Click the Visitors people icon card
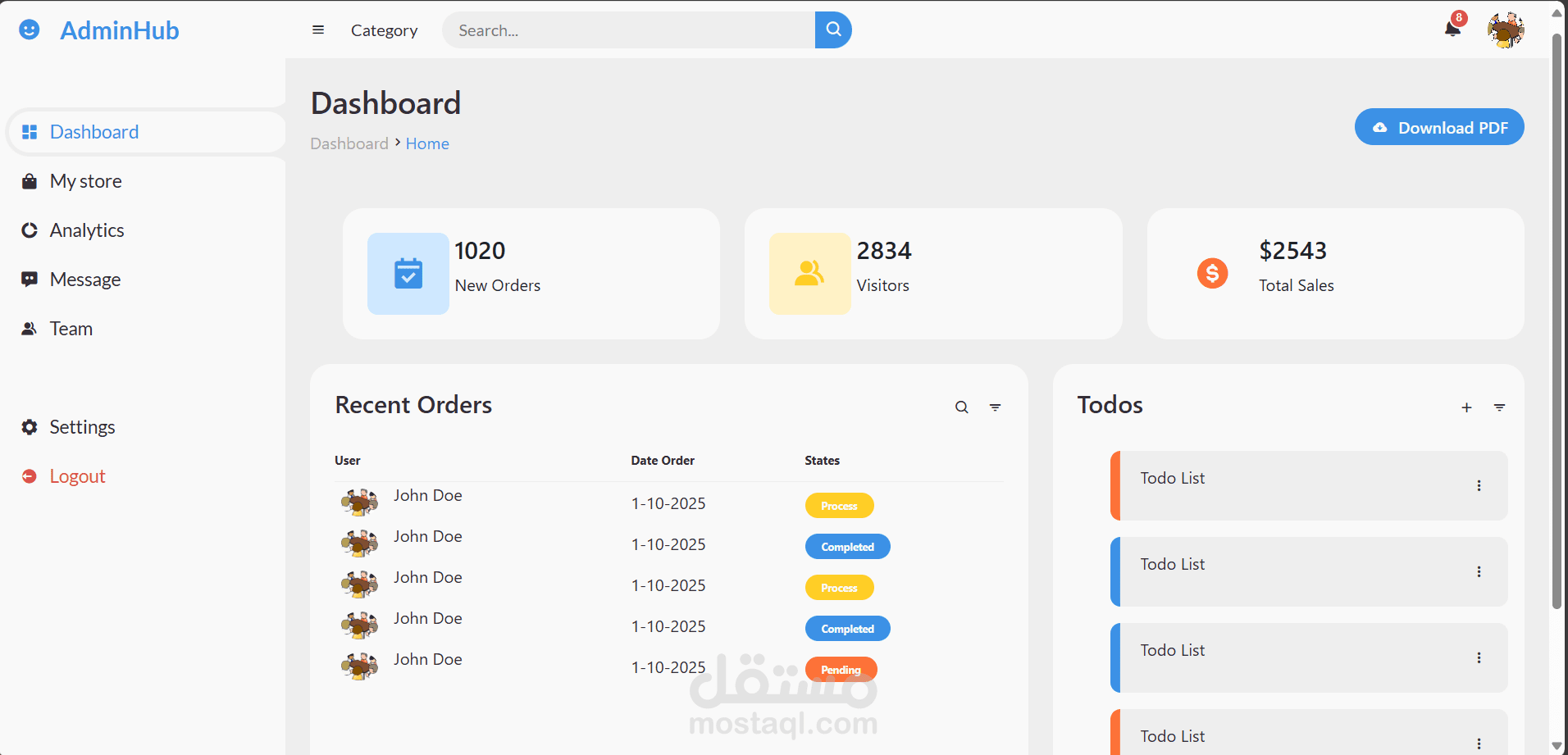The width and height of the screenshot is (1568, 755). (810, 274)
